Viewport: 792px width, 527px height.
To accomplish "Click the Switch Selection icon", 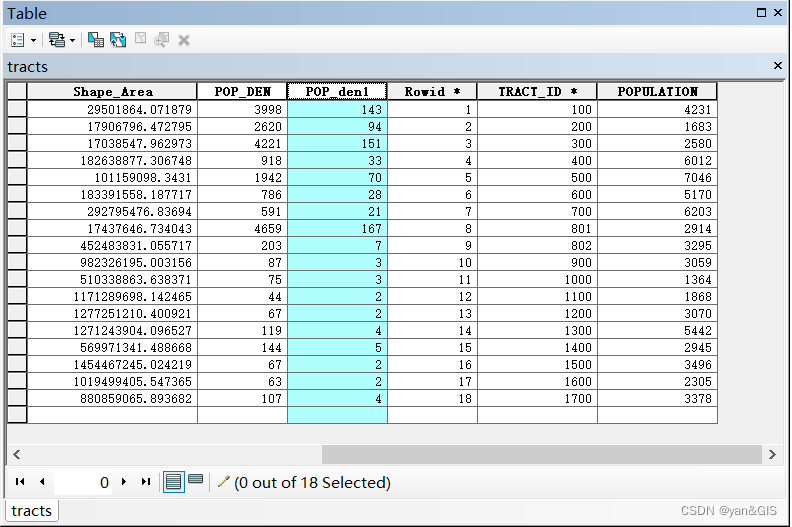I will pos(118,40).
